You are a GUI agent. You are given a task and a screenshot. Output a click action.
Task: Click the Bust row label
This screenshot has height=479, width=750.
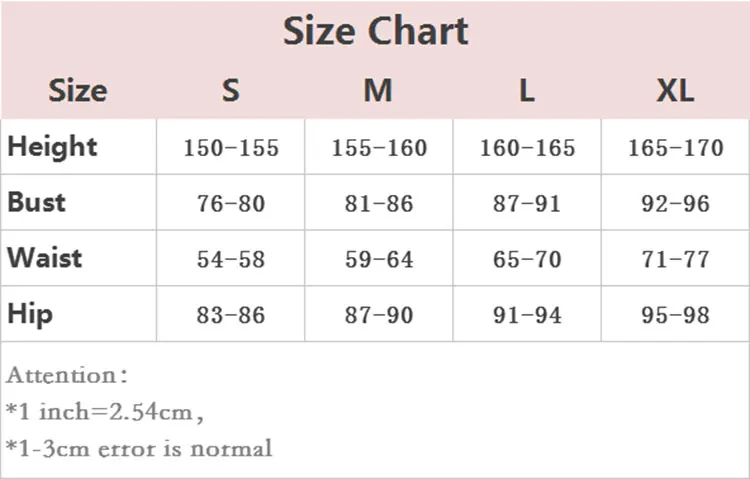(x=36, y=202)
